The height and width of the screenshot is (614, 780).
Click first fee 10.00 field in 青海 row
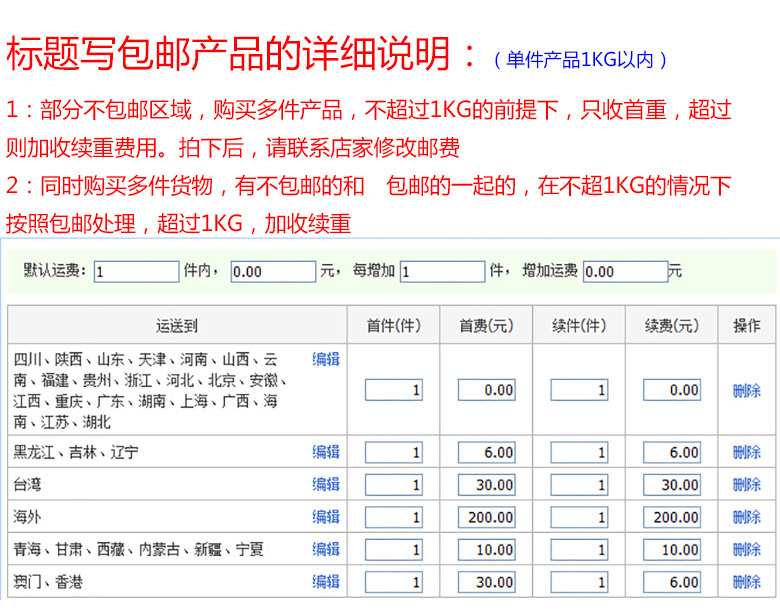coord(487,550)
